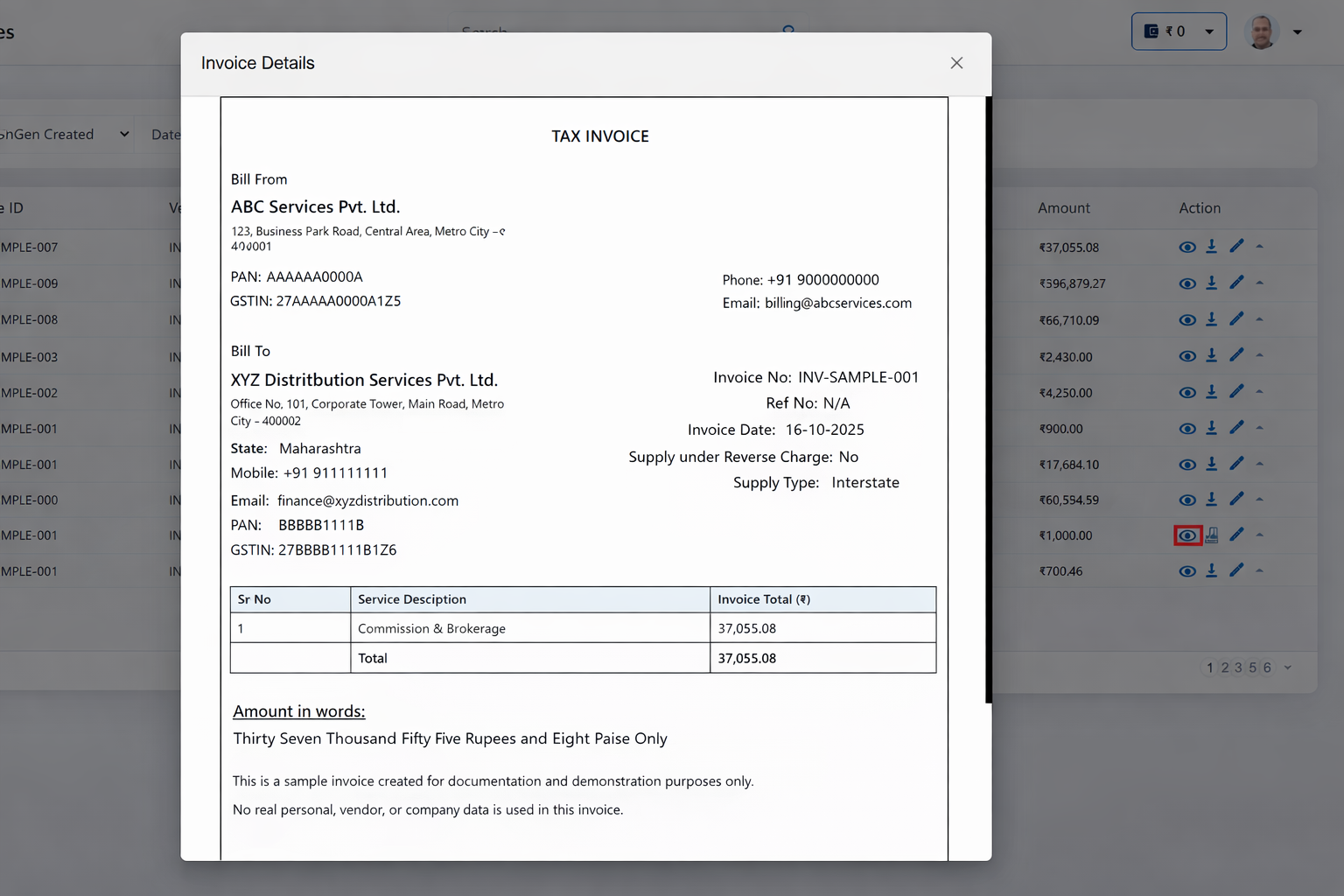Edit the ₹4,250.00 invoice
This screenshot has width=1344, height=896.
[1236, 392]
